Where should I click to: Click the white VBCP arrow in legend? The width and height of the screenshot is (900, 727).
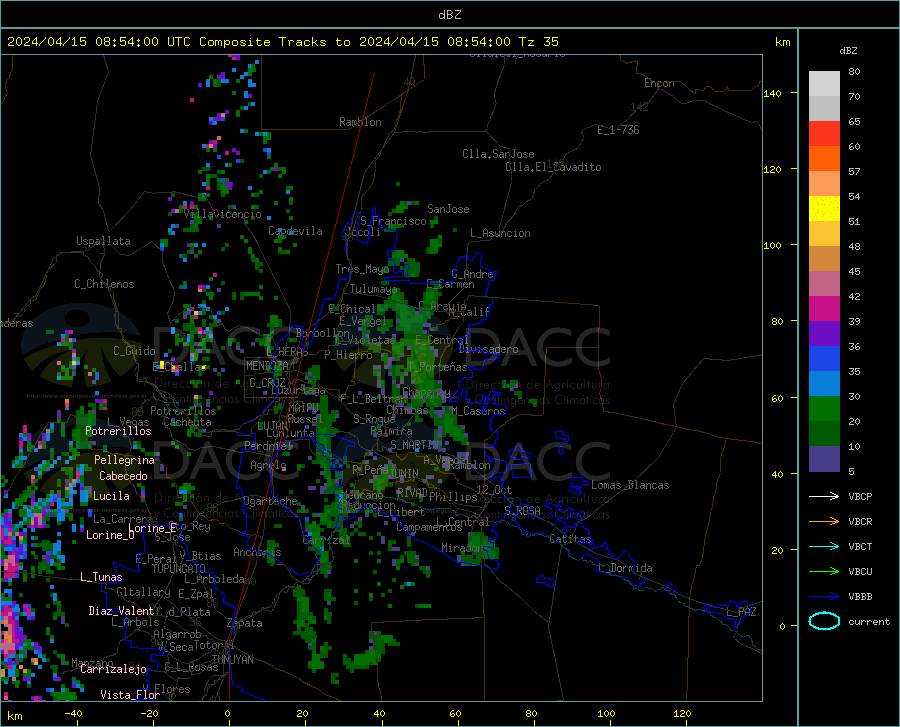(x=824, y=496)
